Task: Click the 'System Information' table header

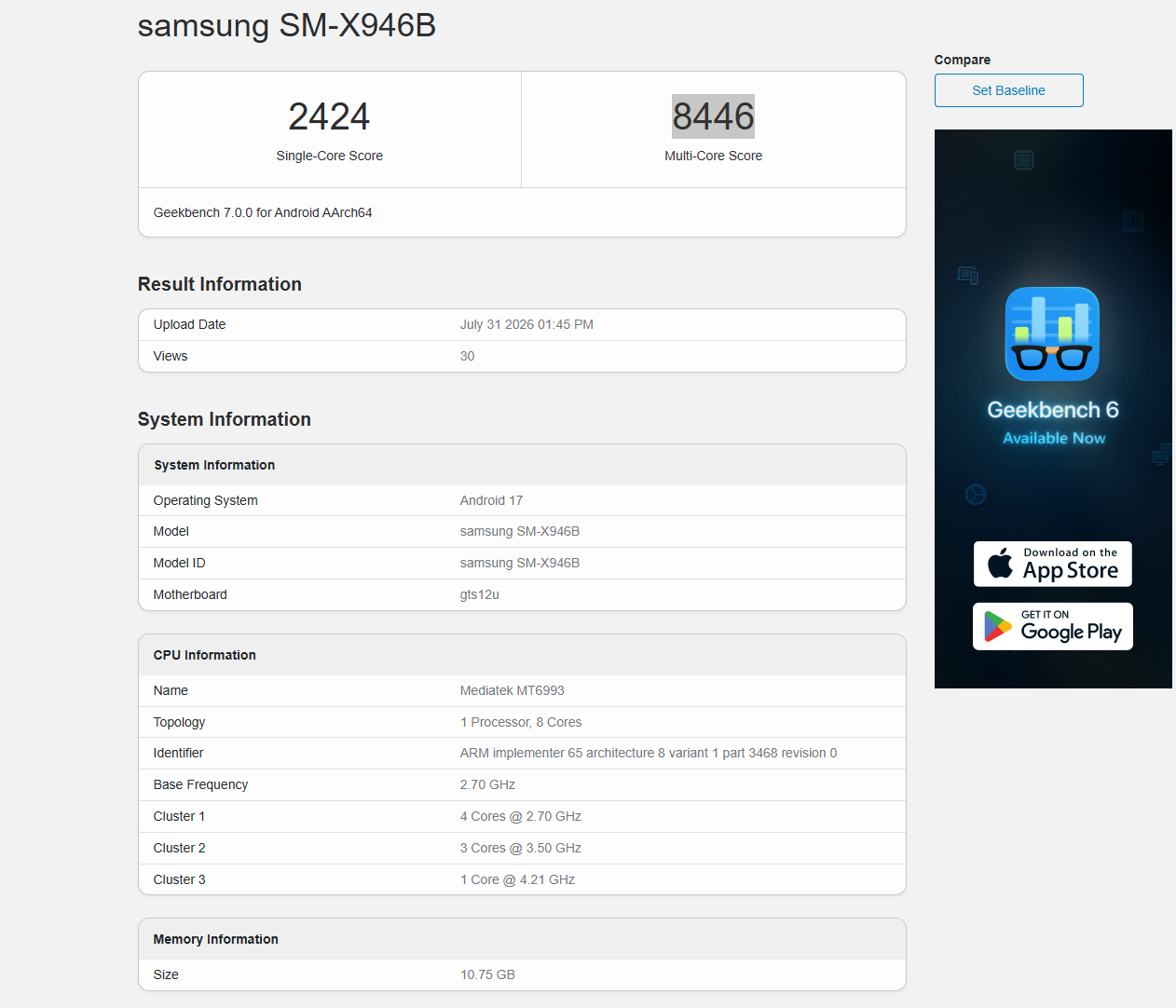Action: tap(214, 465)
